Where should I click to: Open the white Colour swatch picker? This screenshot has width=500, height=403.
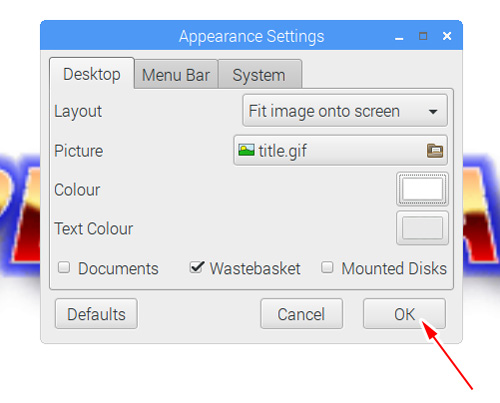[422, 189]
